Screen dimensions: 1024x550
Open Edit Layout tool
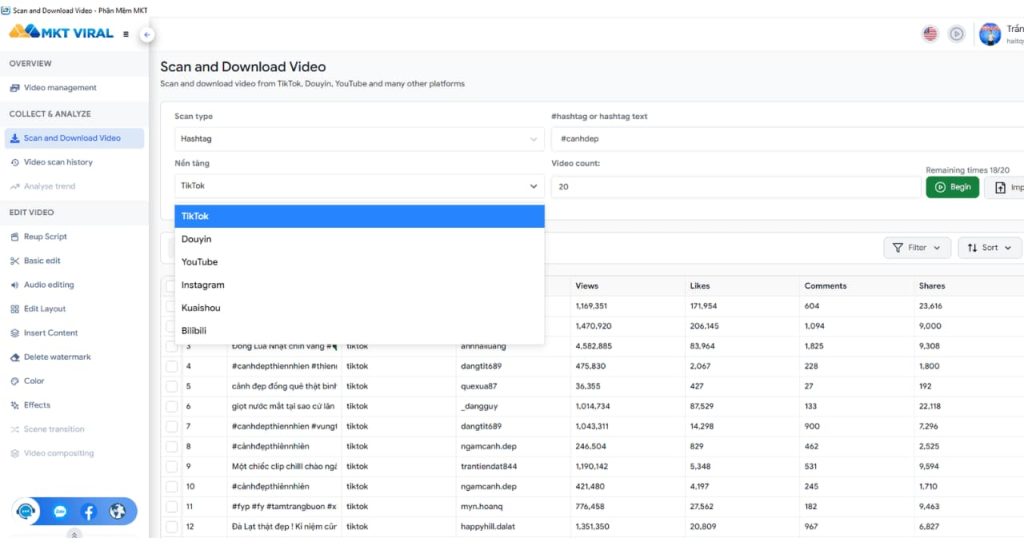coord(38,309)
